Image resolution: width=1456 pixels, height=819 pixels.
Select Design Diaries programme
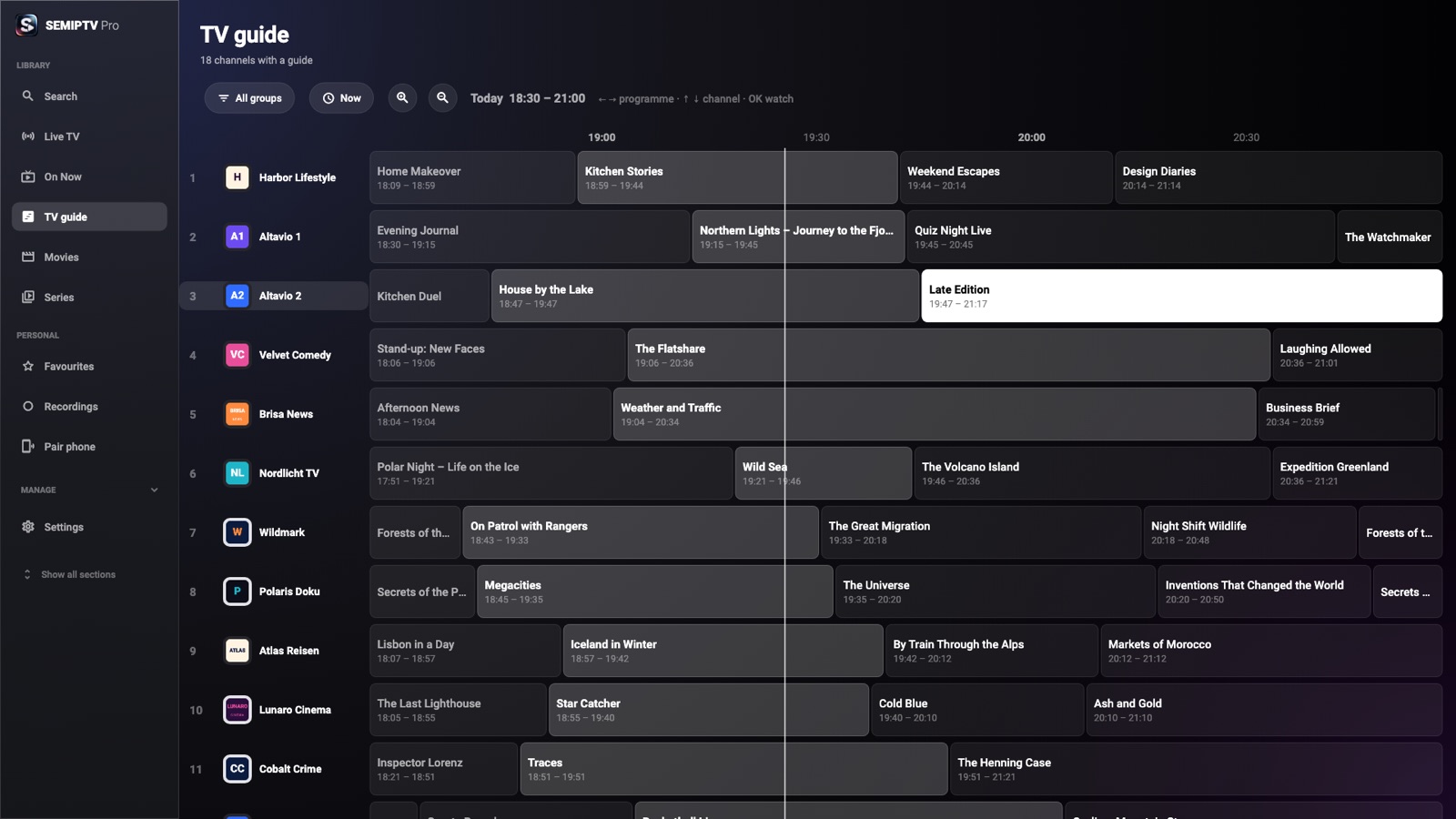coord(1279,177)
